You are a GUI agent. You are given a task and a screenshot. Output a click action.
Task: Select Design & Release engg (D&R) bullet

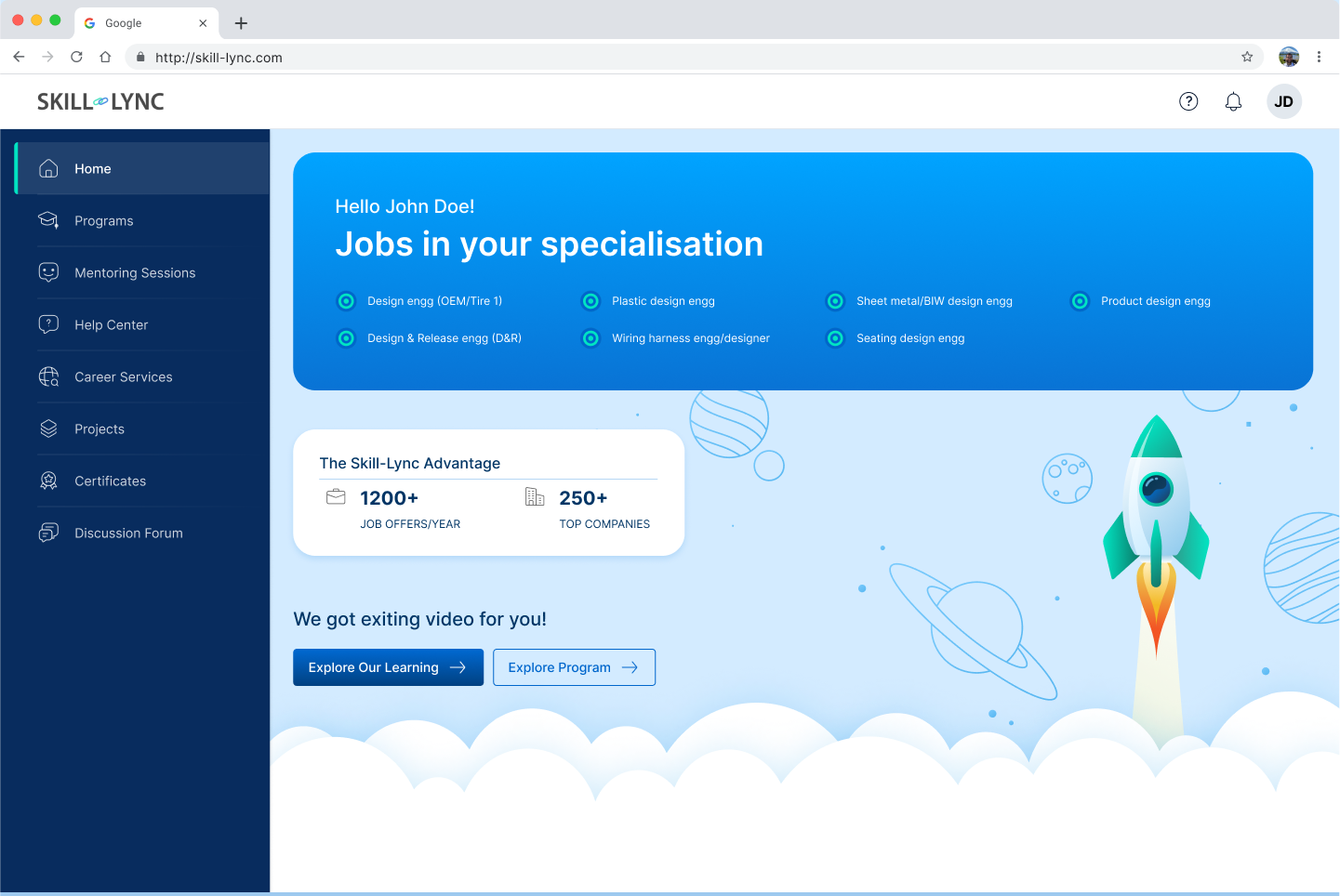[346, 338]
